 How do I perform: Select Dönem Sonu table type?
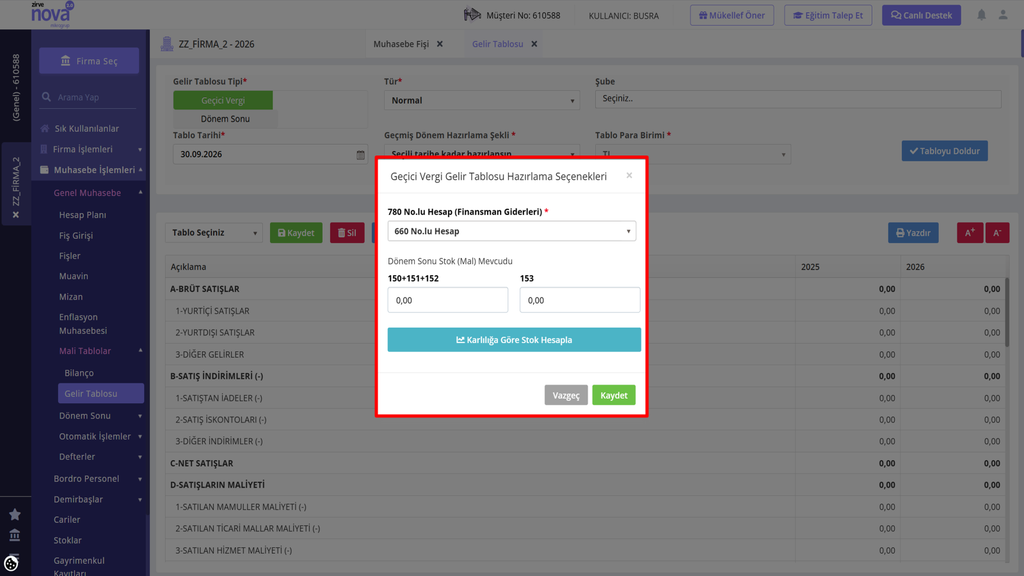[x=225, y=119]
